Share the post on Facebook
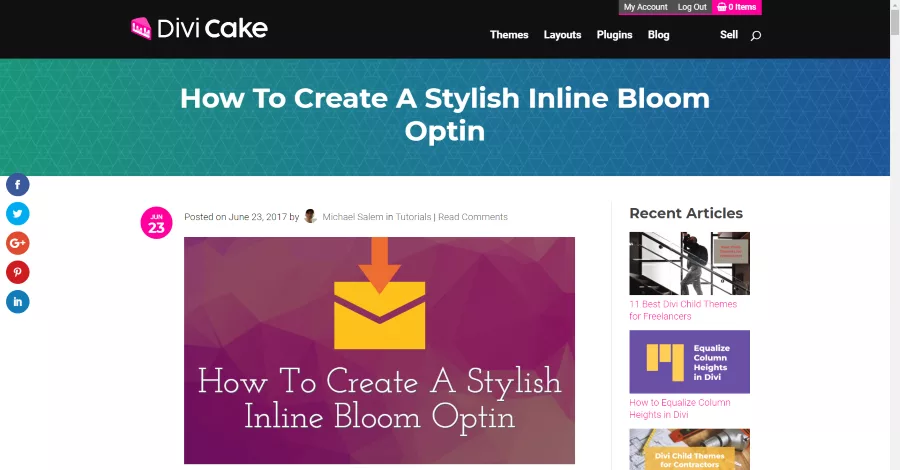 (18, 185)
